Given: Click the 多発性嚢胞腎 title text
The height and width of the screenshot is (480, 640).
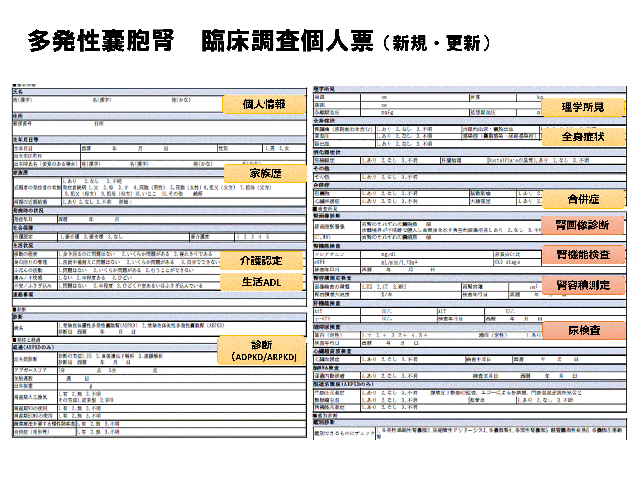Looking at the screenshot, I should coord(101,41).
